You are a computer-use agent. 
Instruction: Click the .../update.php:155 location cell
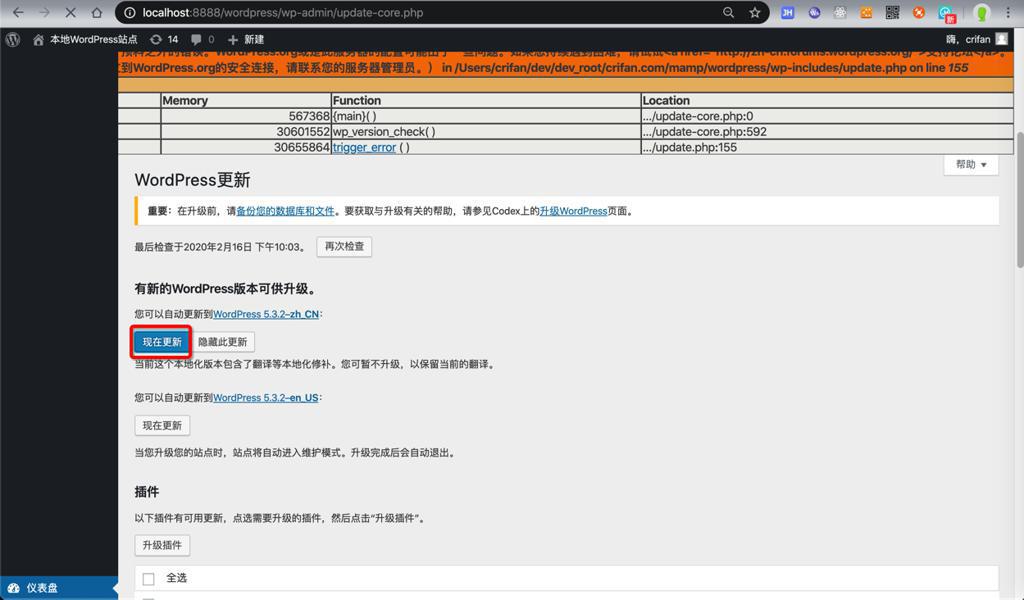pyautogui.click(x=827, y=148)
